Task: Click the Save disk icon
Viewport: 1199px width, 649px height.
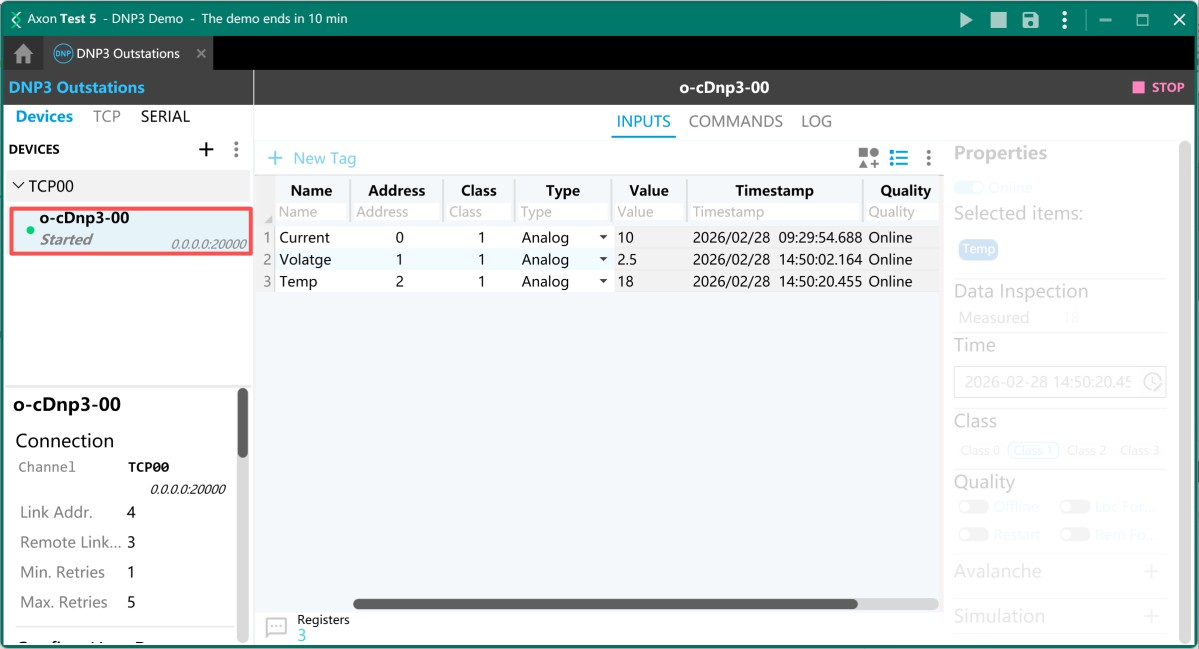Action: (x=1030, y=19)
